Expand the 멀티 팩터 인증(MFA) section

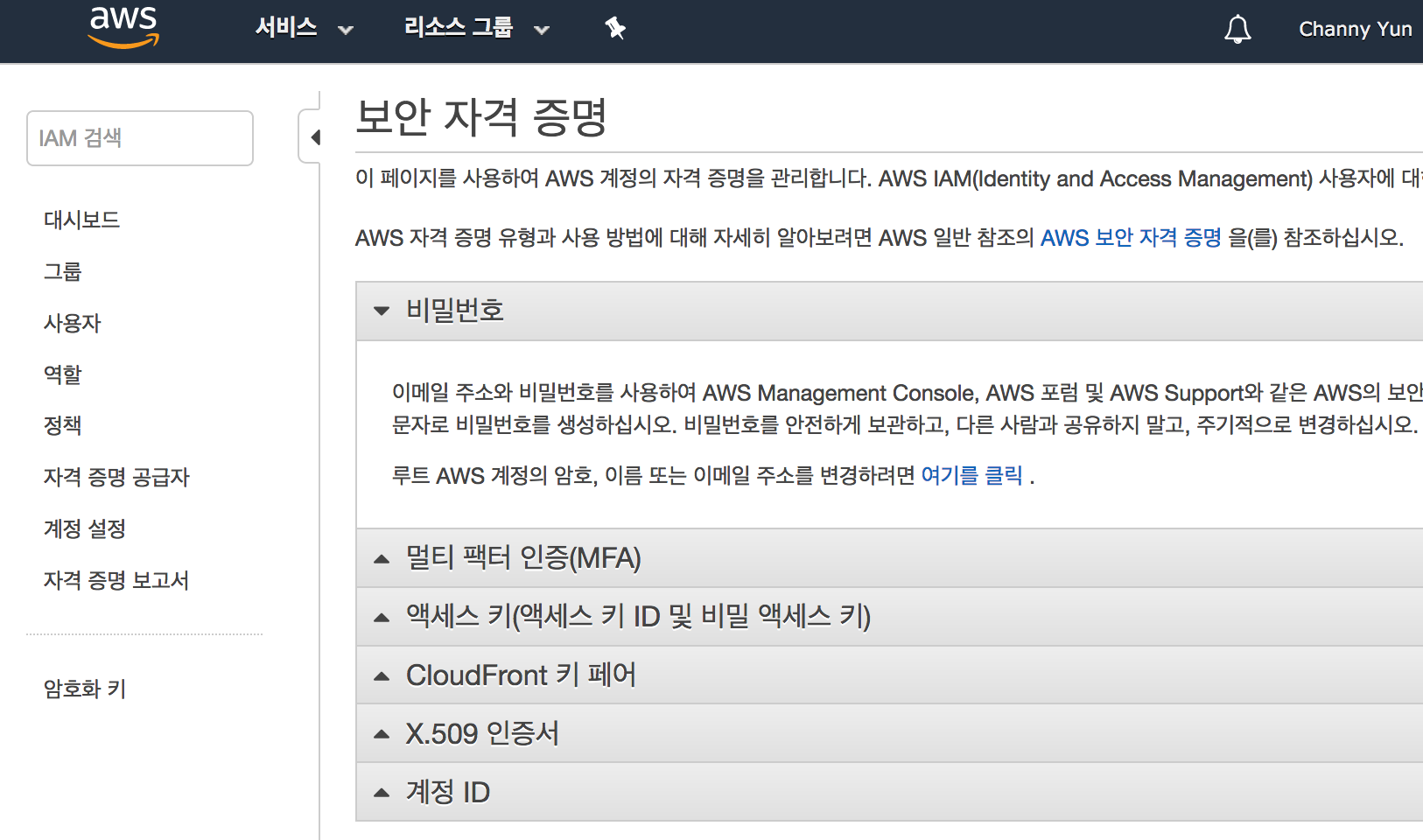(x=889, y=558)
